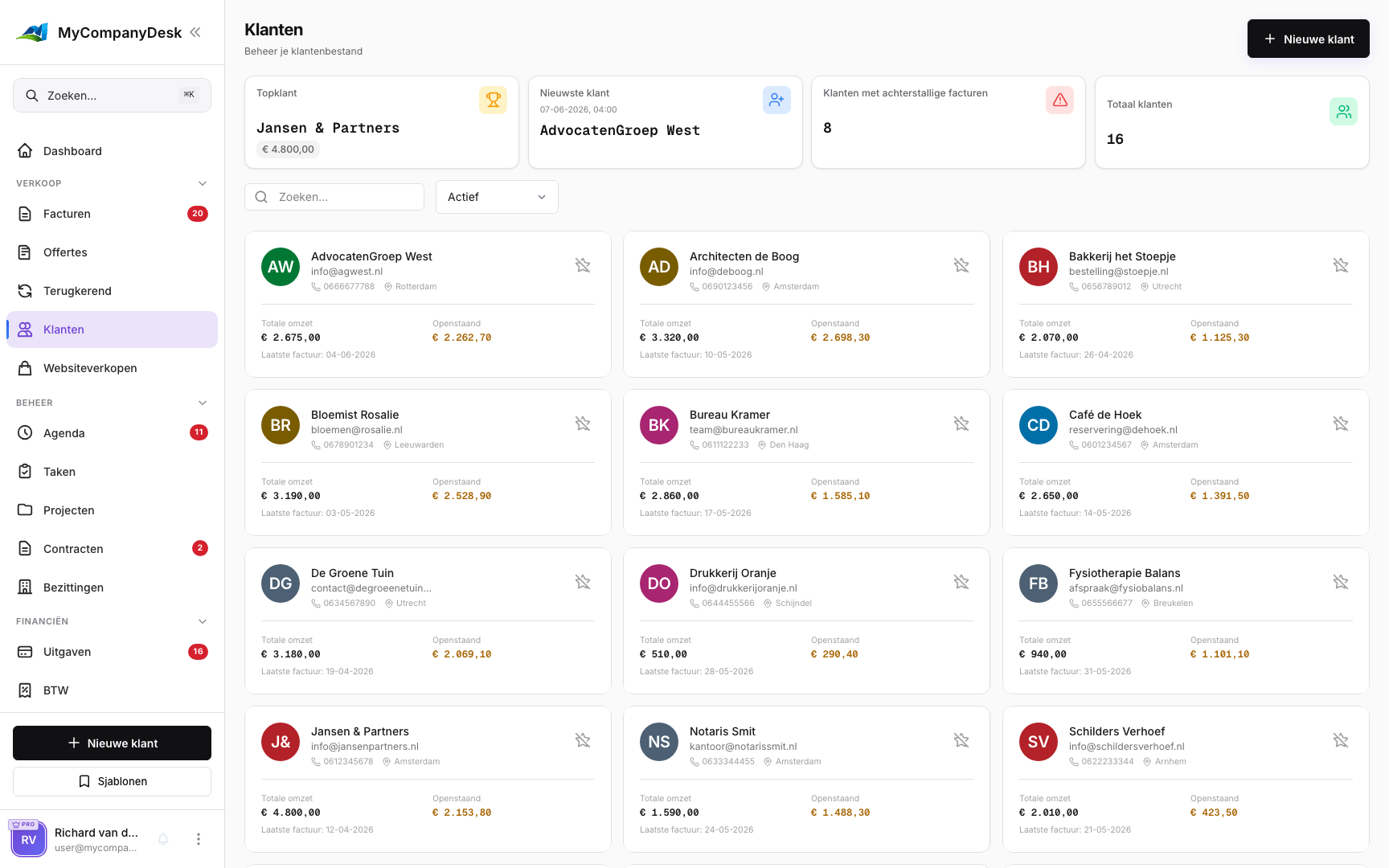Open BTW in the sidebar
This screenshot has width=1389, height=868.
112,690
